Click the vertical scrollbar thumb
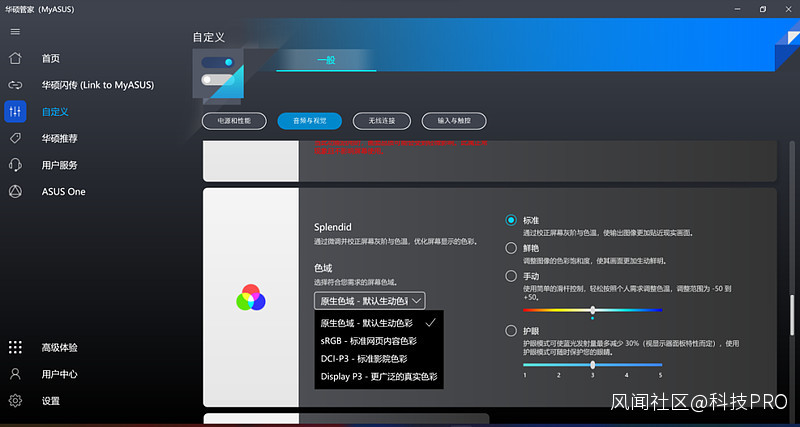This screenshot has width=800, height=427. (792, 315)
